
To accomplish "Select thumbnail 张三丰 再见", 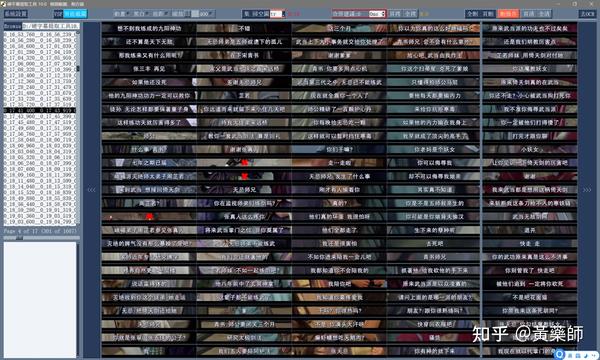I will click(x=149, y=69).
